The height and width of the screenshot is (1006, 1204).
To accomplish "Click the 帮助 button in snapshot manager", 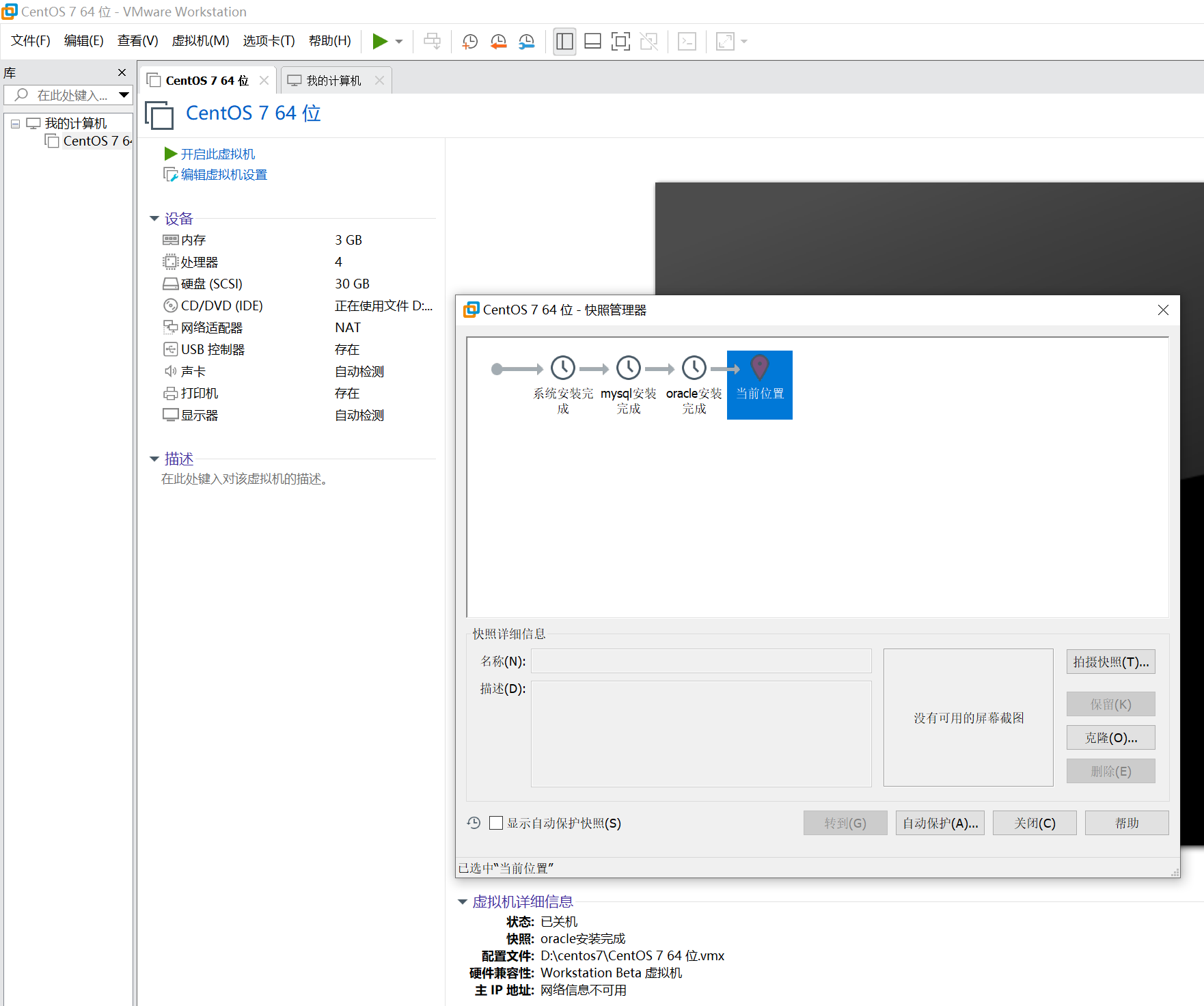I will click(1127, 823).
